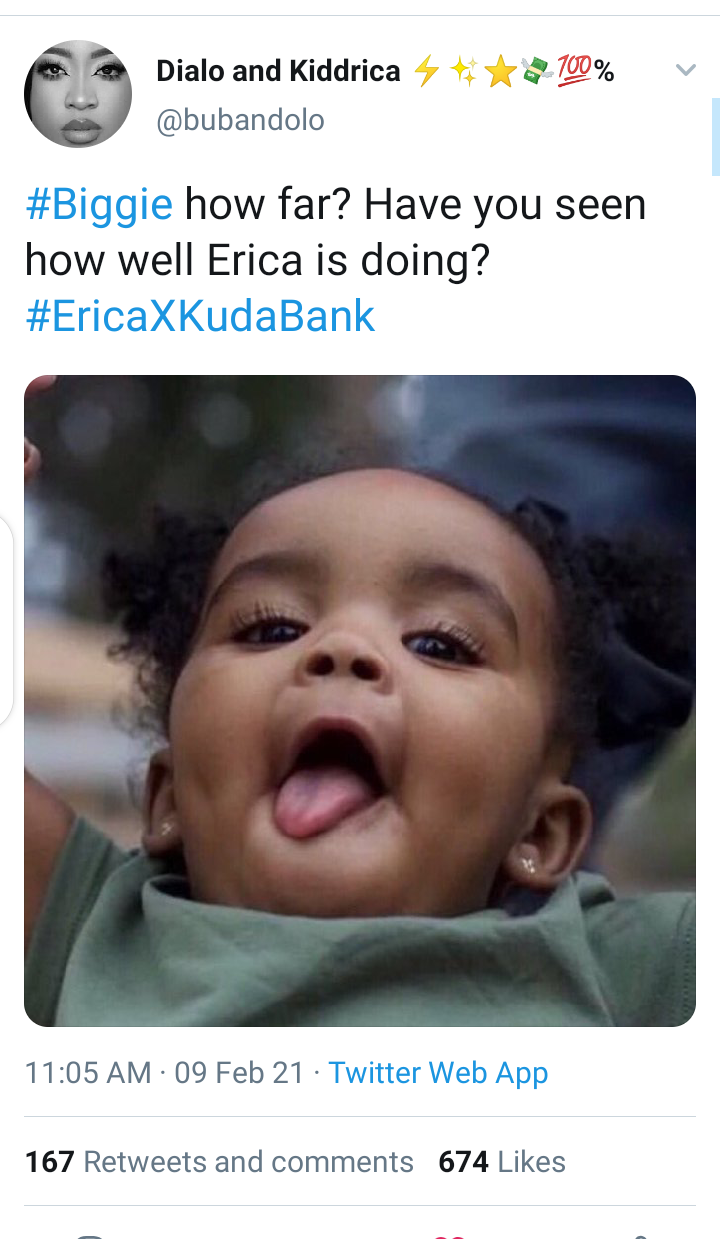Click the Twitter Web App source link

click(438, 1073)
